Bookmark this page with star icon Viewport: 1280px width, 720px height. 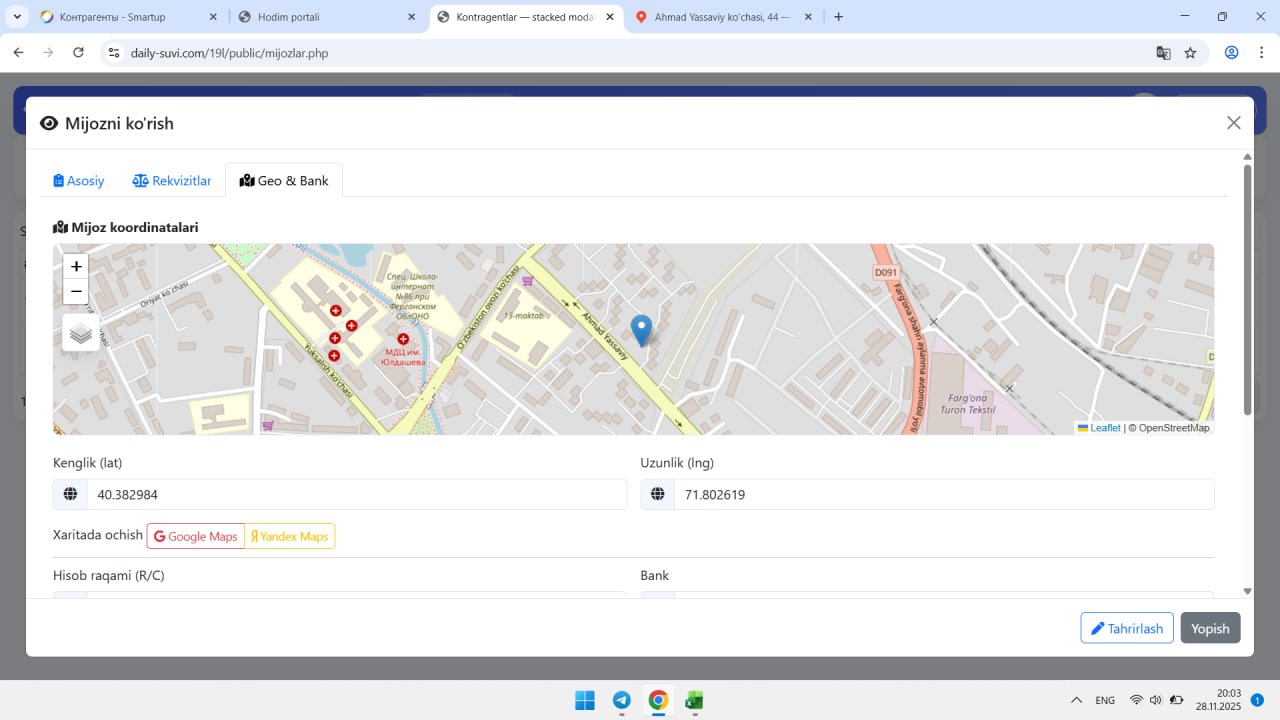1190,53
